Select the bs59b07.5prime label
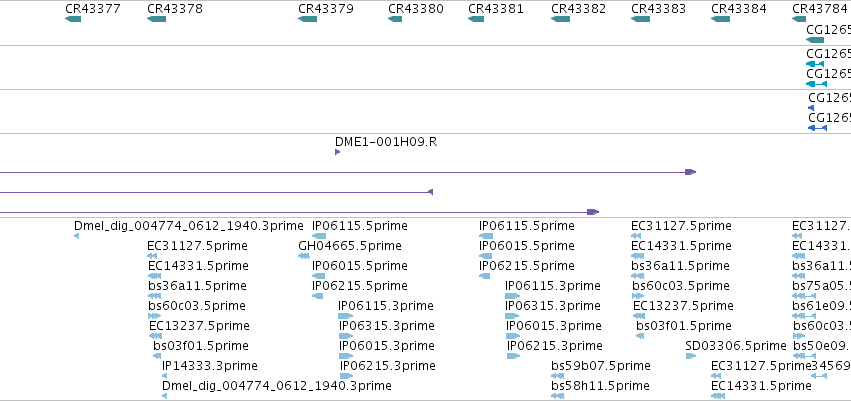The width and height of the screenshot is (851, 401). coord(601,366)
